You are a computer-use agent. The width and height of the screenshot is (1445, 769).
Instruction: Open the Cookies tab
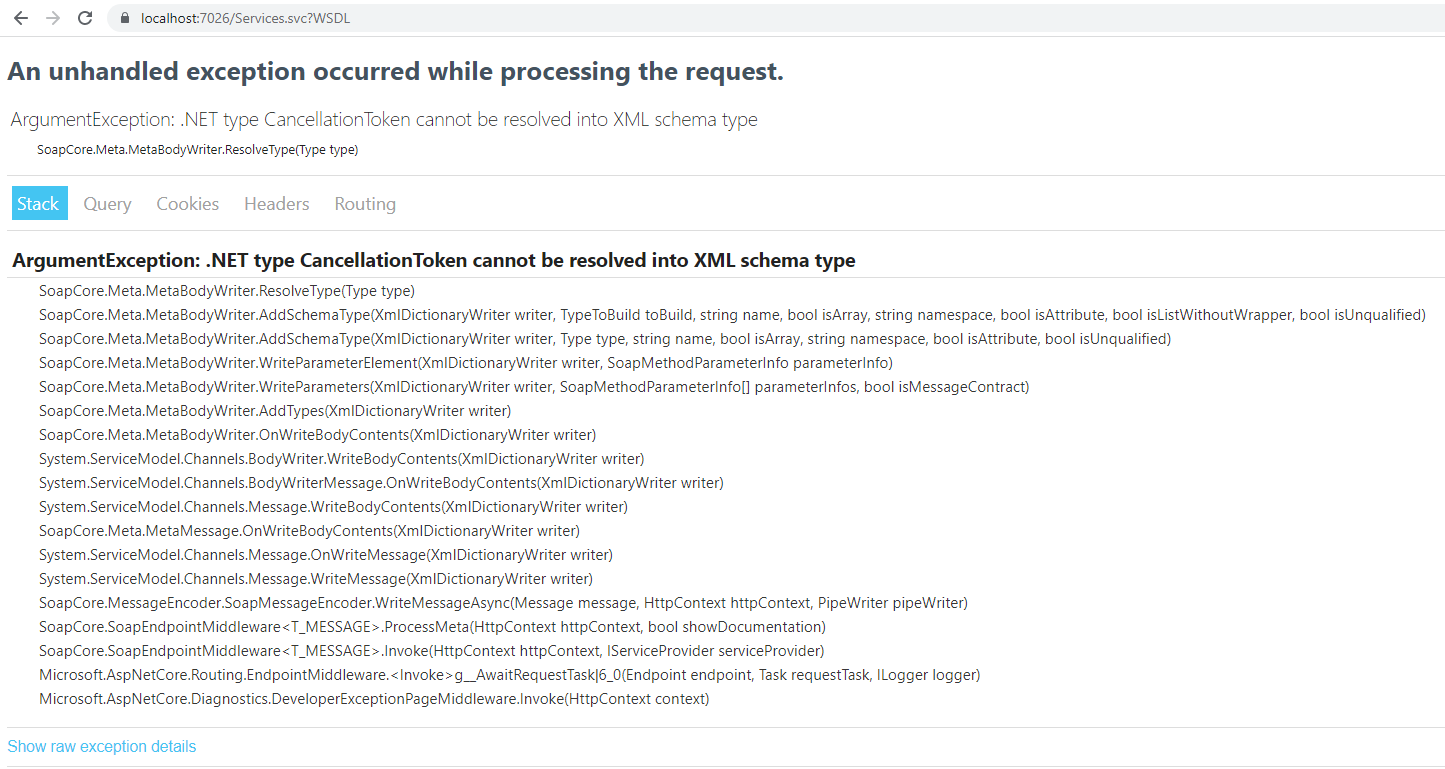[x=187, y=203]
